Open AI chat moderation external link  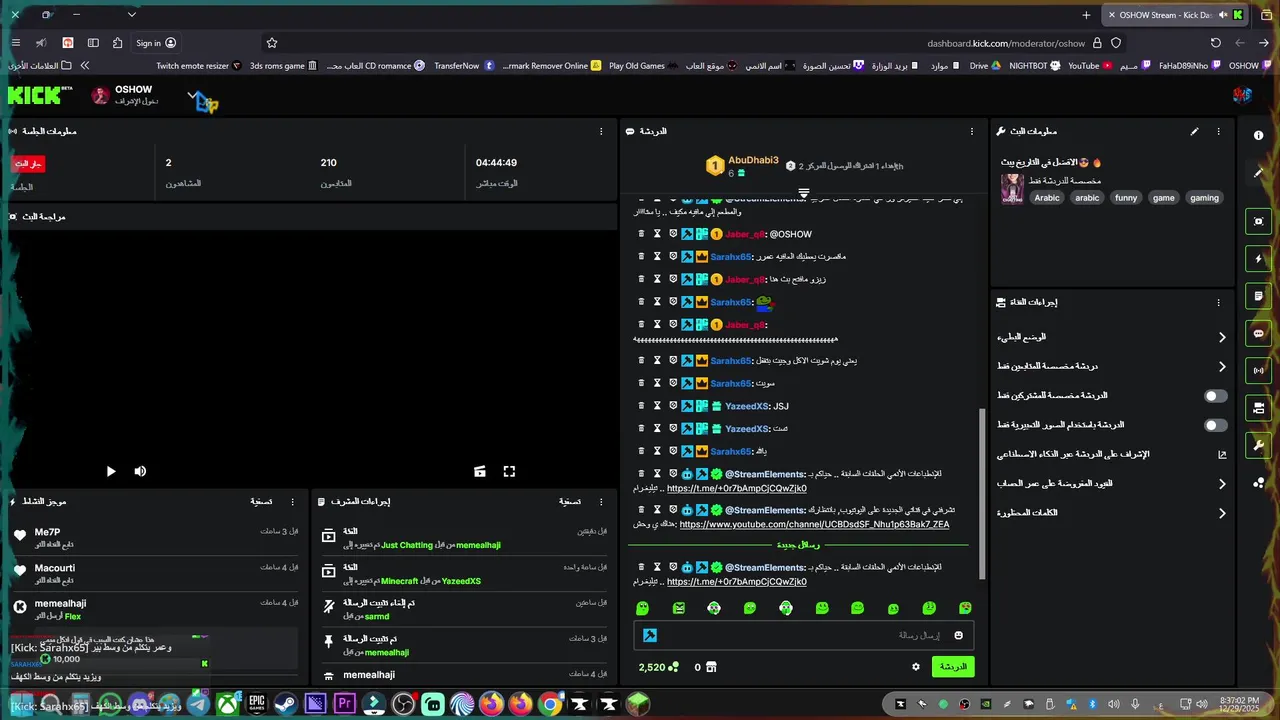coord(1222,454)
